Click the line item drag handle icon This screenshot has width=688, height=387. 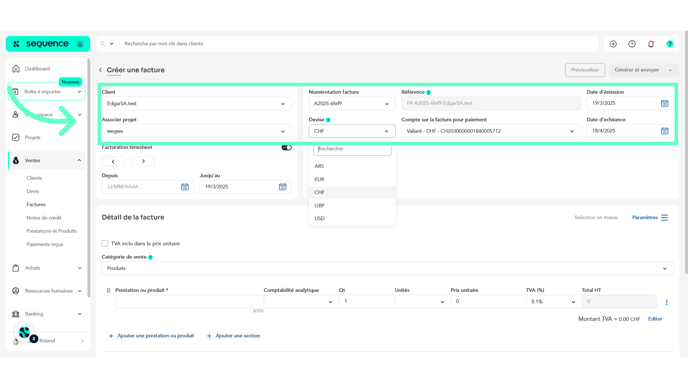tap(108, 290)
